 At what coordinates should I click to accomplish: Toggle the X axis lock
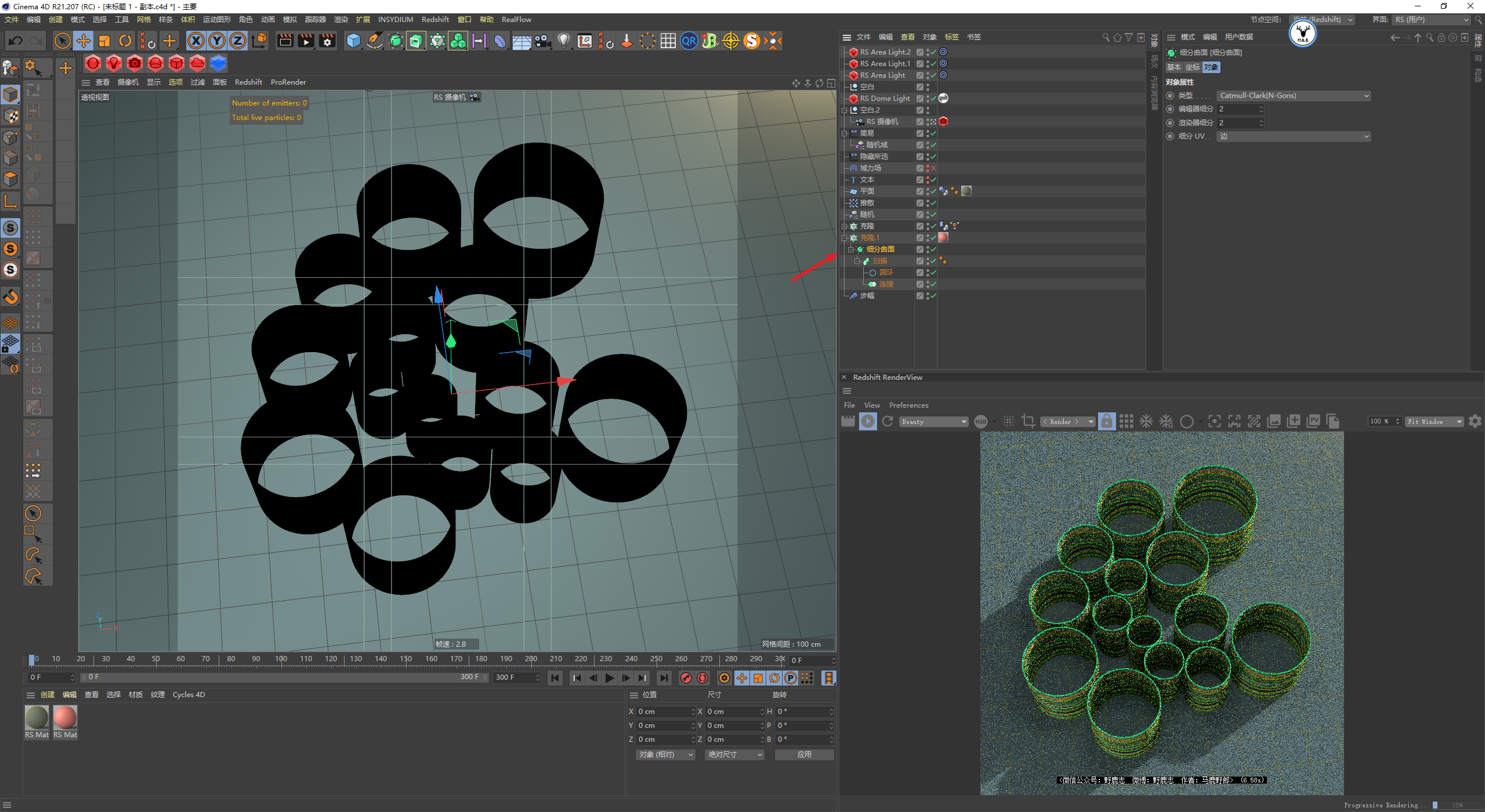[196, 41]
